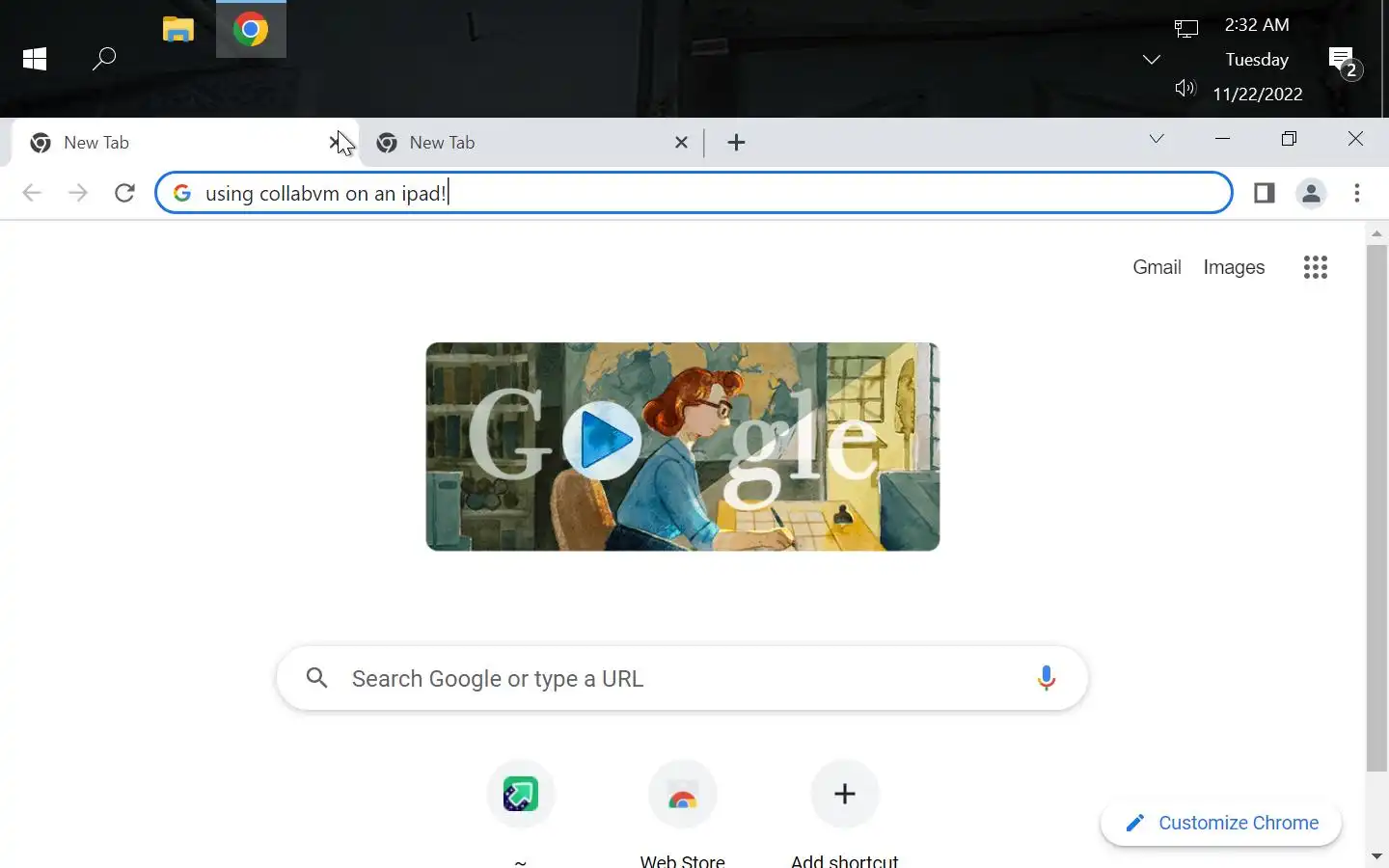Open a new tab with the plus button
Image resolution: width=1389 pixels, height=868 pixels.
tap(736, 143)
